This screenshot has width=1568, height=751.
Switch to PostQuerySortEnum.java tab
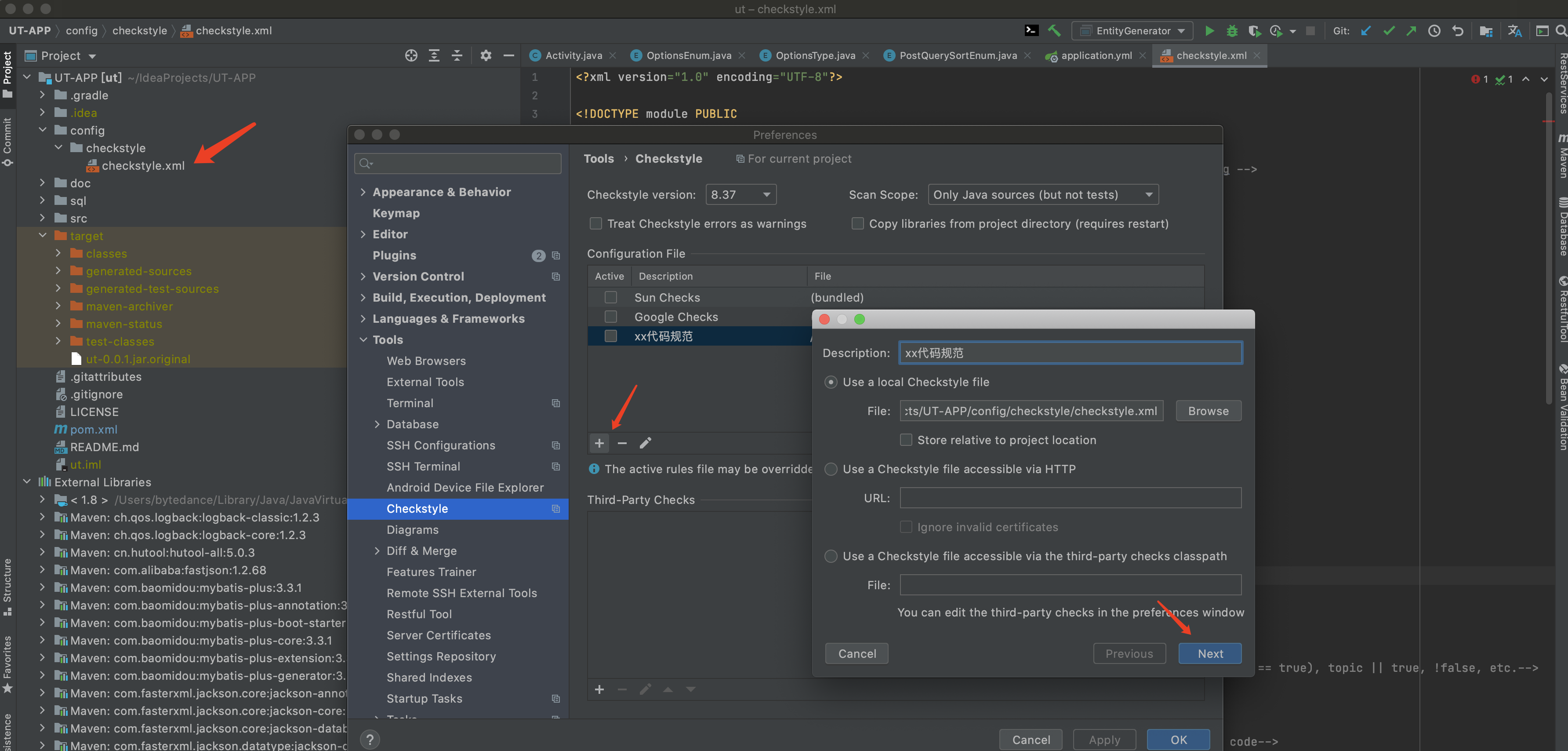click(958, 55)
